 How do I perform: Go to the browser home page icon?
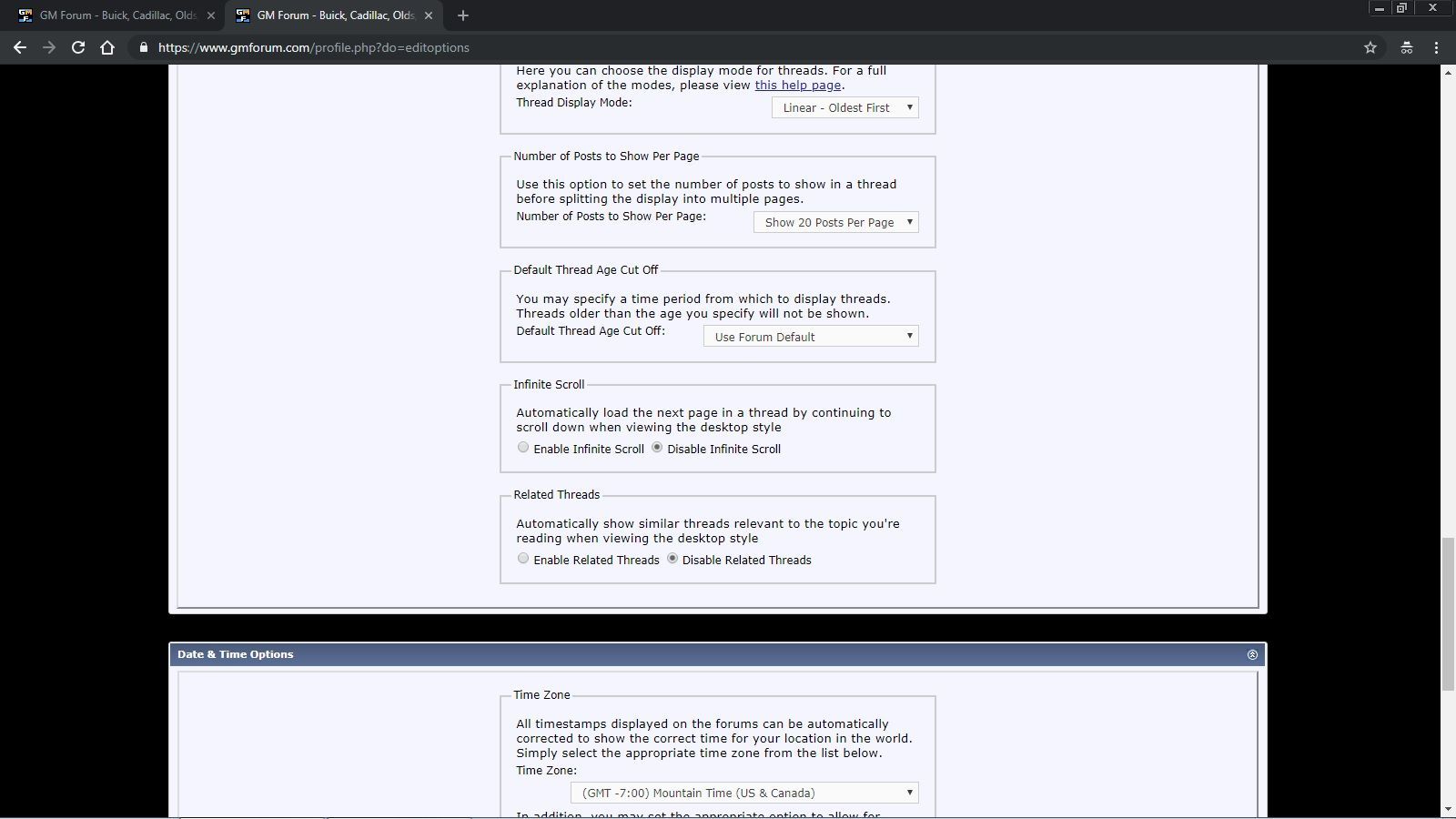107,47
